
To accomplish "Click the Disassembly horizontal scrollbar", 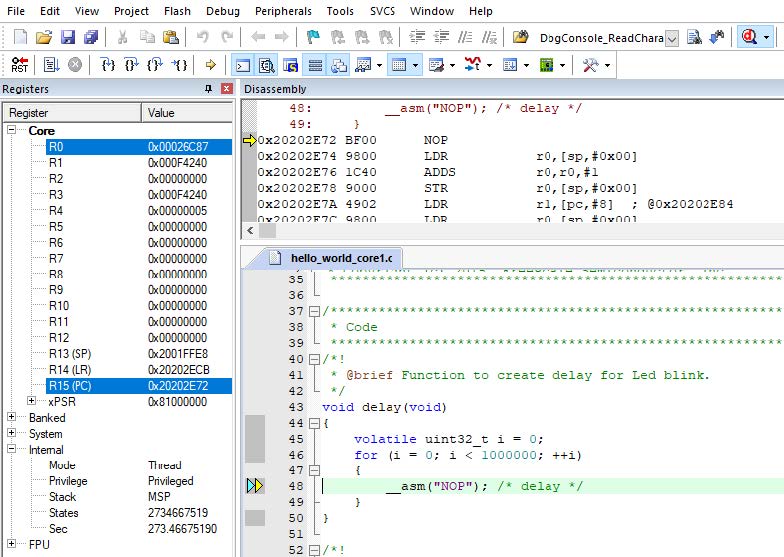I will [x=500, y=230].
